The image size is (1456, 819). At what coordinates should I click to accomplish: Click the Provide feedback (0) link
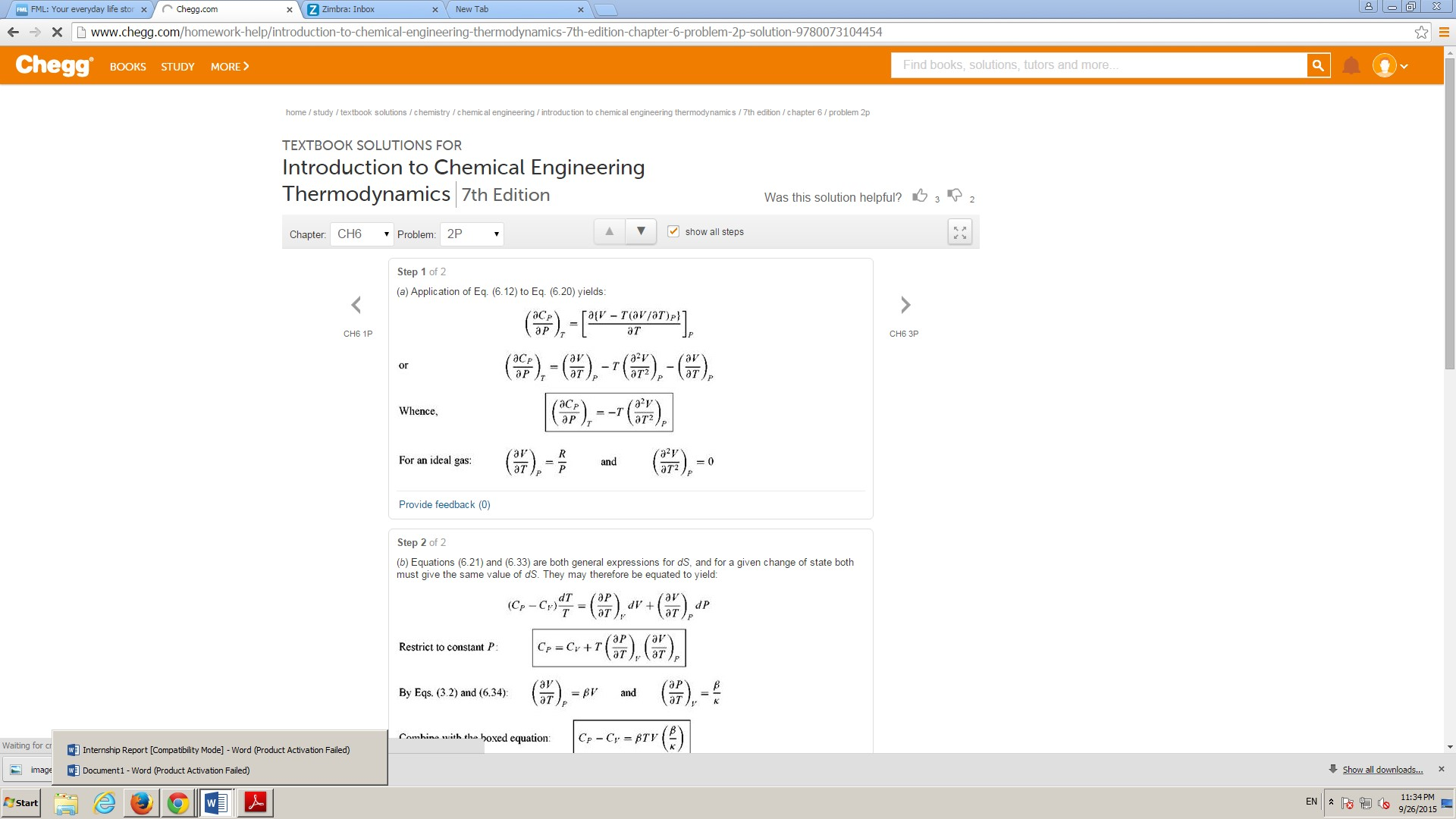(444, 504)
